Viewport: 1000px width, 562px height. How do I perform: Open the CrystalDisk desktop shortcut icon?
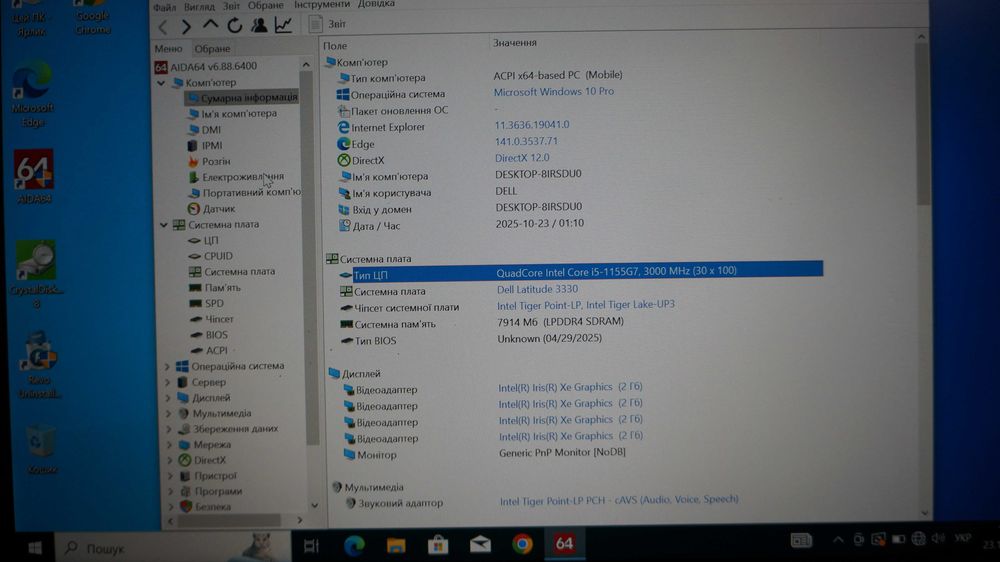click(36, 274)
